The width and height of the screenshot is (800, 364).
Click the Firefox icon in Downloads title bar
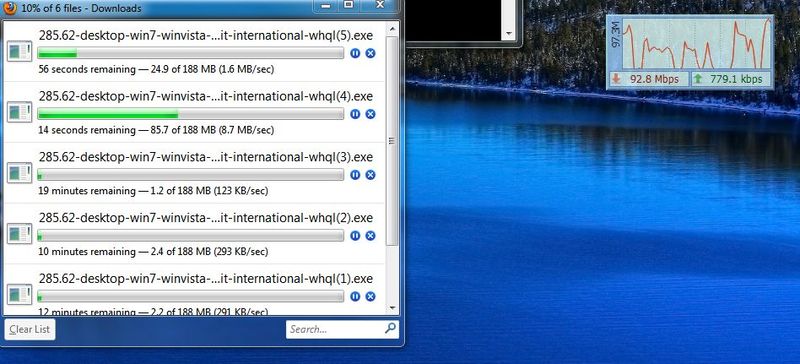[x=10, y=8]
